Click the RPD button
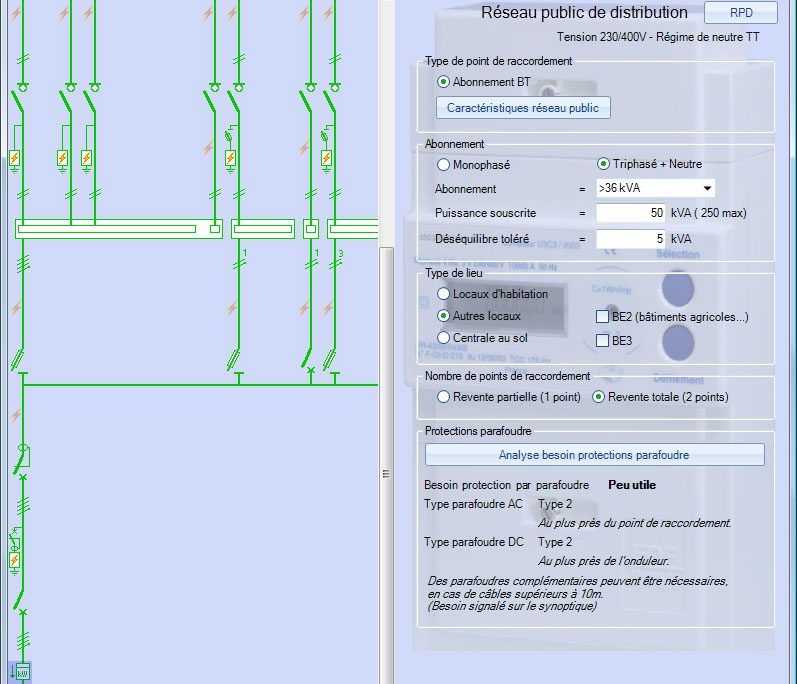The width and height of the screenshot is (797, 684). click(x=741, y=13)
